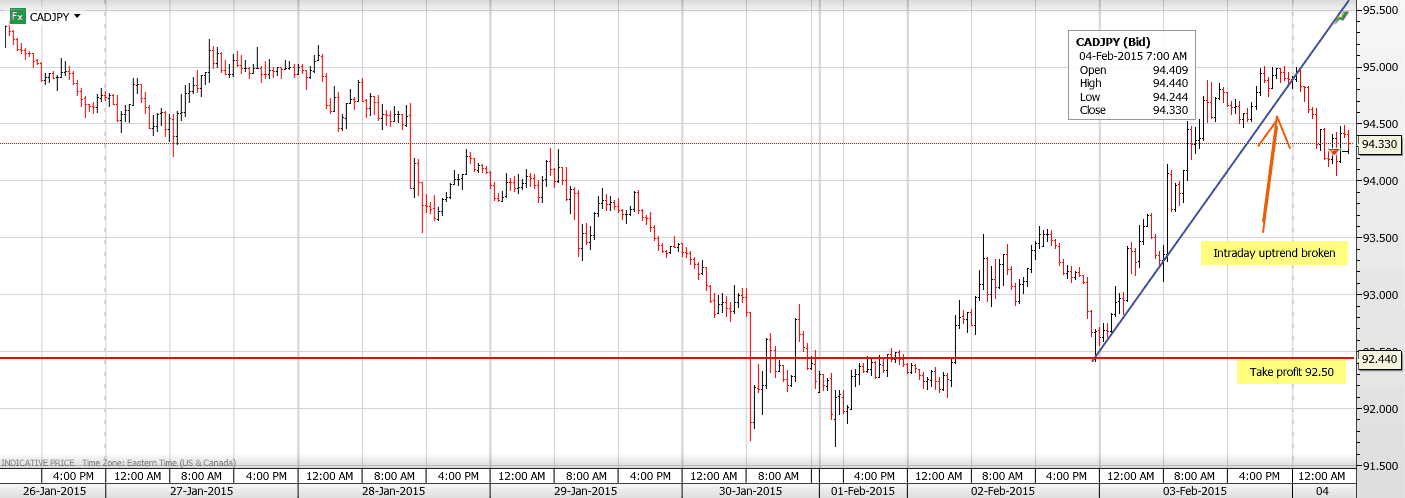Open the CADJPY symbol dropdown arrow

78,16
